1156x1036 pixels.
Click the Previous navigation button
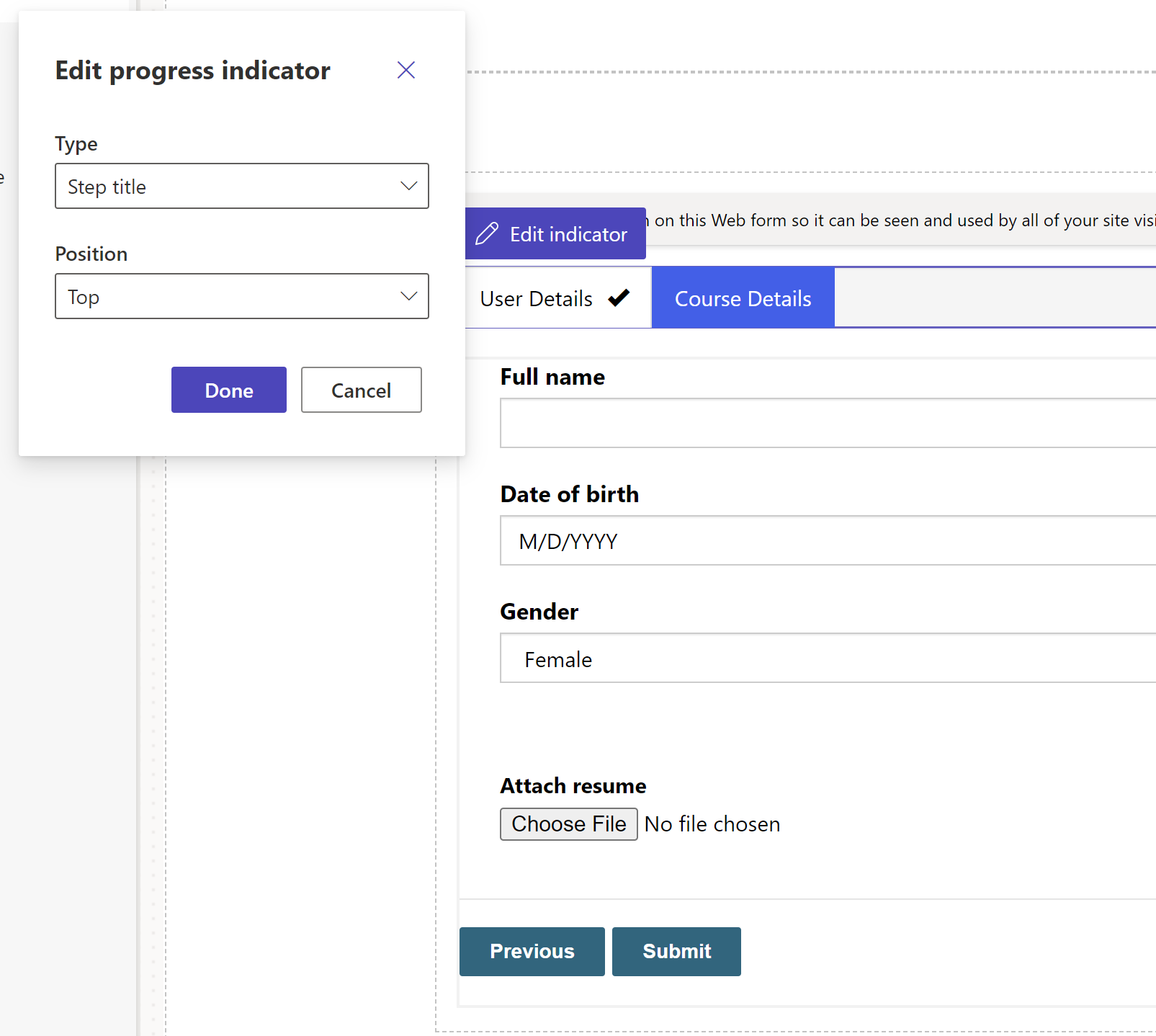tap(532, 951)
